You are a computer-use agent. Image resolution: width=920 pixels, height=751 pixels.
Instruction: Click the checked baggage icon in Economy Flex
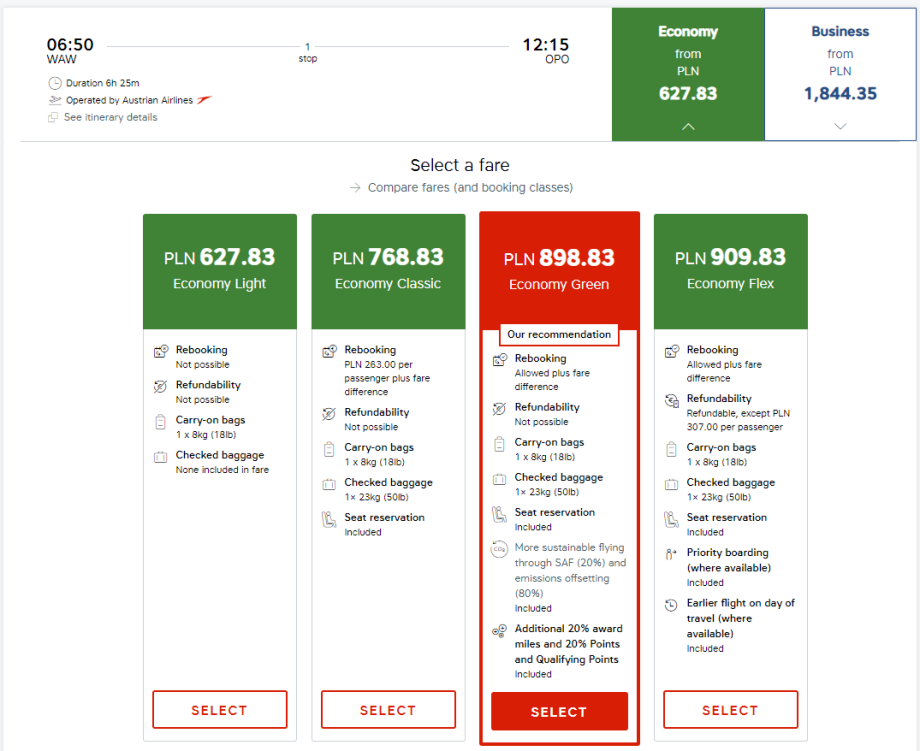click(x=671, y=484)
